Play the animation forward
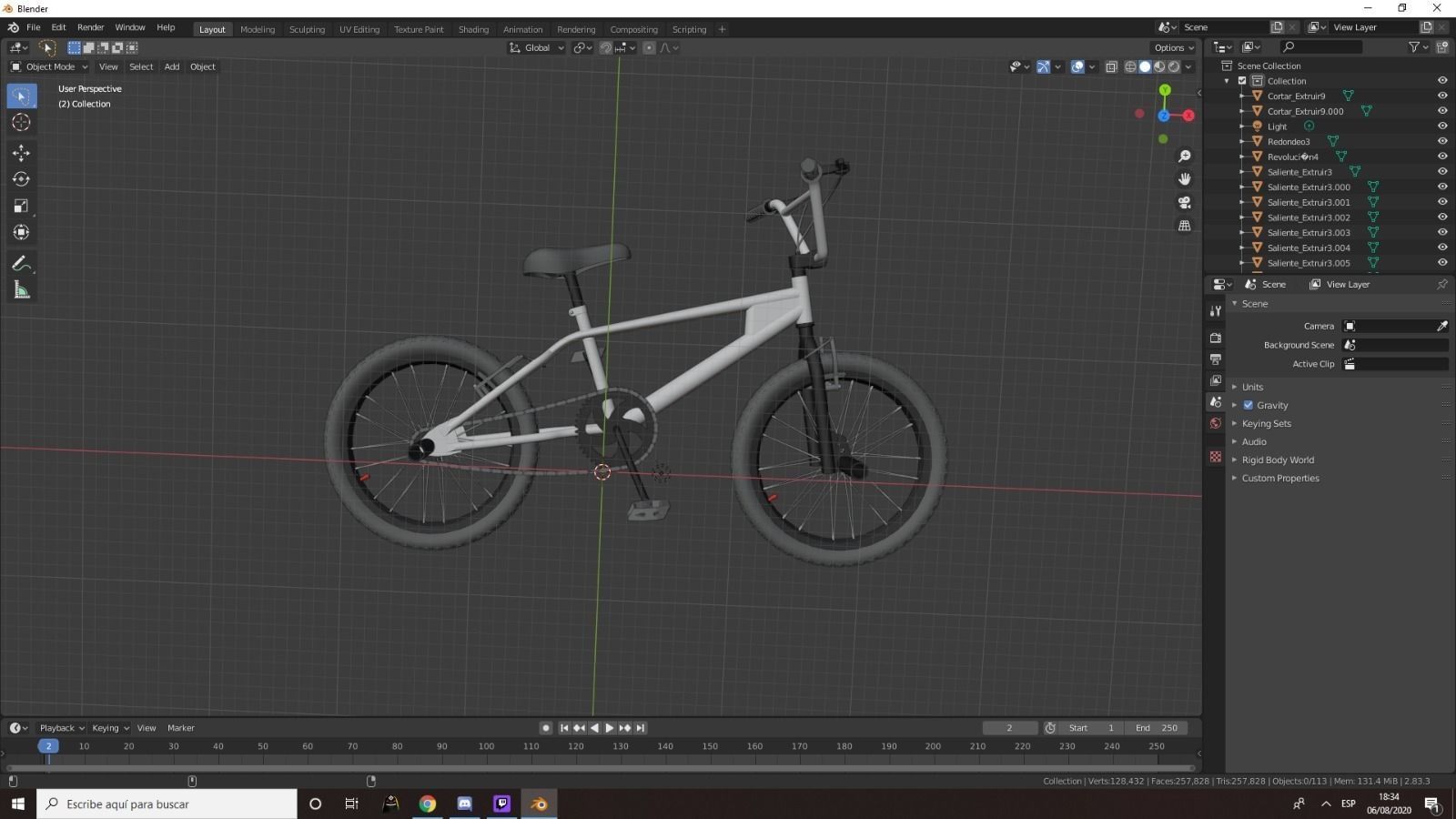The width and height of the screenshot is (1456, 819). point(610,728)
